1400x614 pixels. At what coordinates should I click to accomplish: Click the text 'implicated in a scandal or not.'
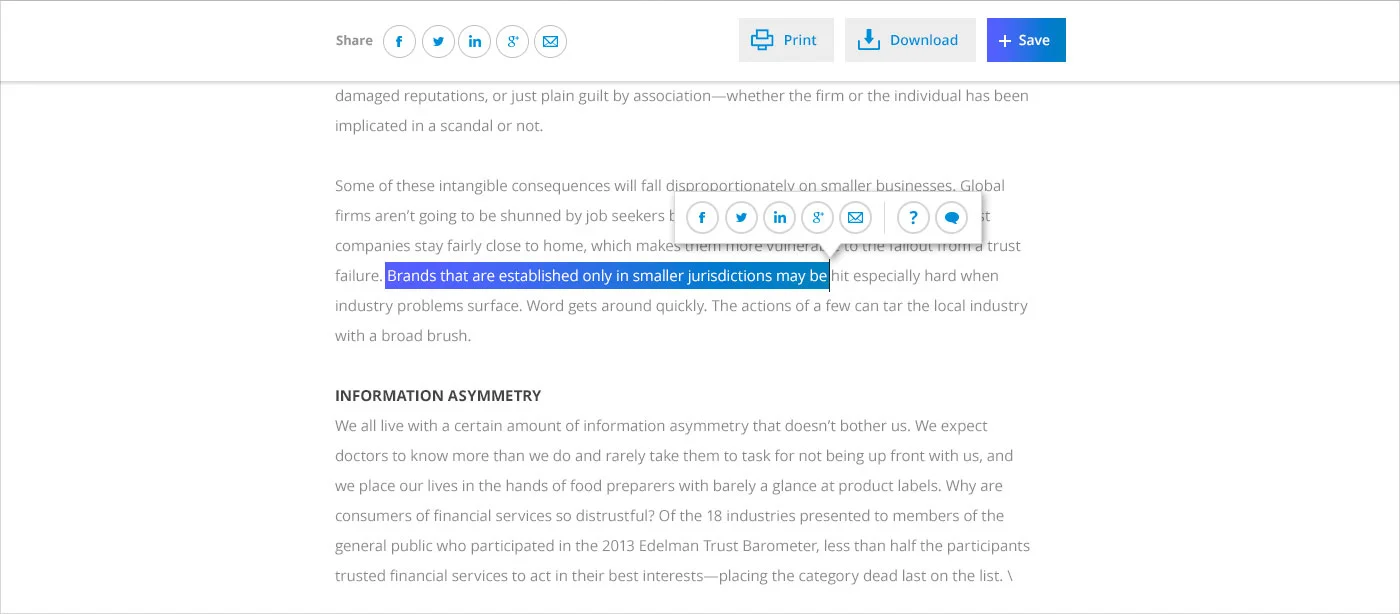pos(439,126)
